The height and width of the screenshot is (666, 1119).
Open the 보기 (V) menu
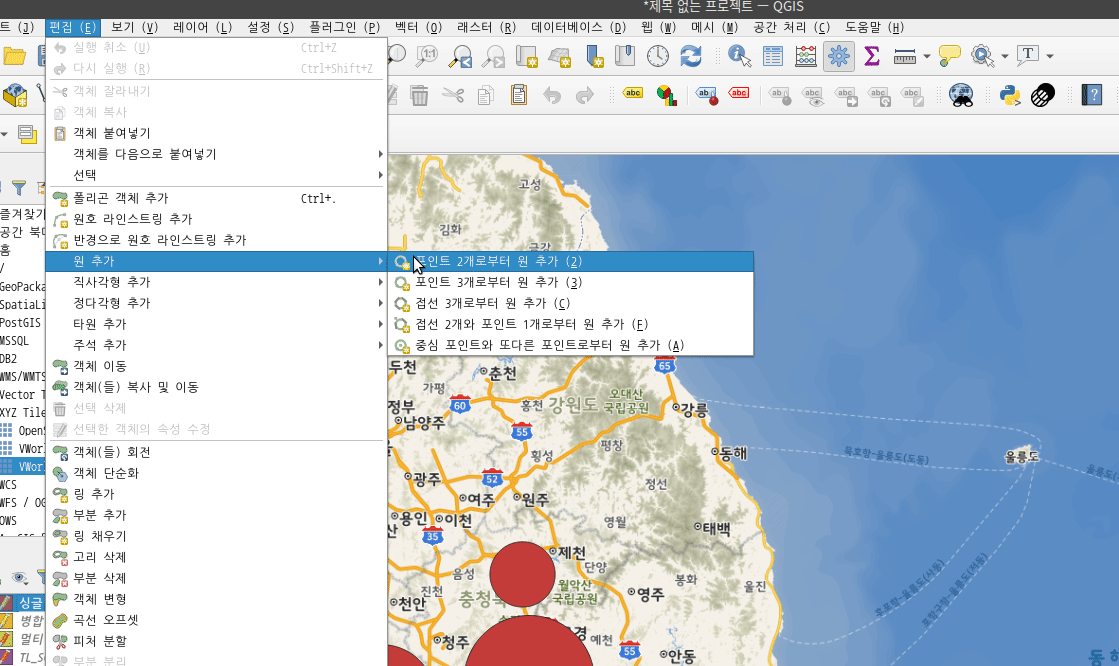pyautogui.click(x=134, y=27)
